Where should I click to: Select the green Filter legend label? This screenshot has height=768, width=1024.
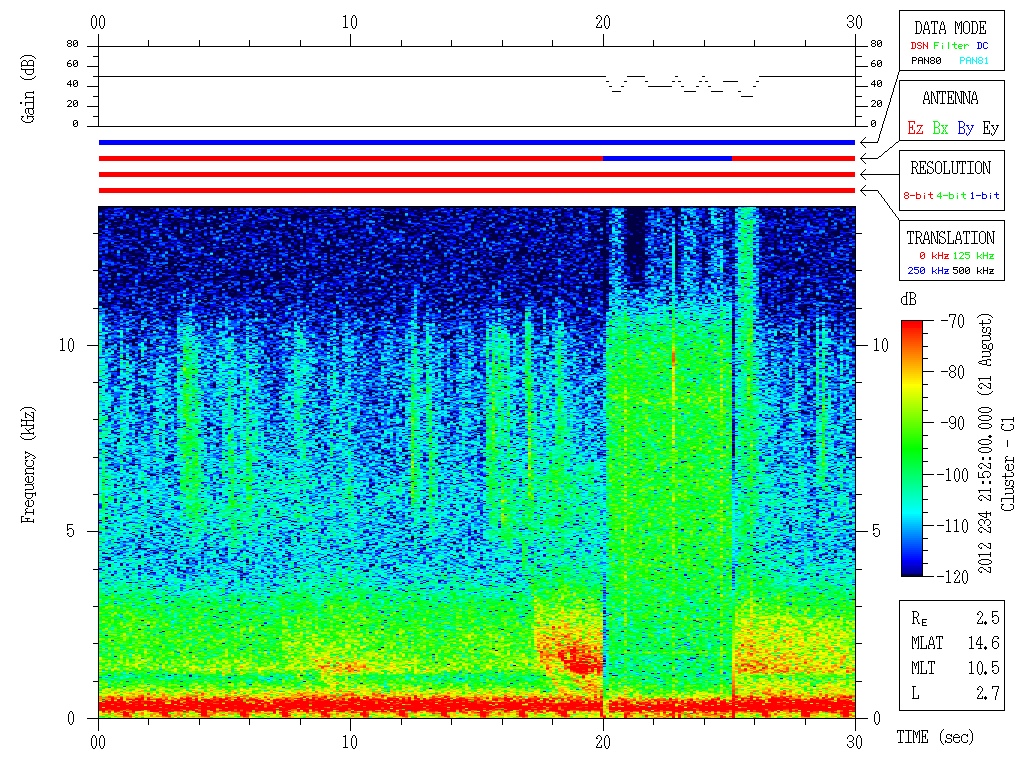pos(951,46)
